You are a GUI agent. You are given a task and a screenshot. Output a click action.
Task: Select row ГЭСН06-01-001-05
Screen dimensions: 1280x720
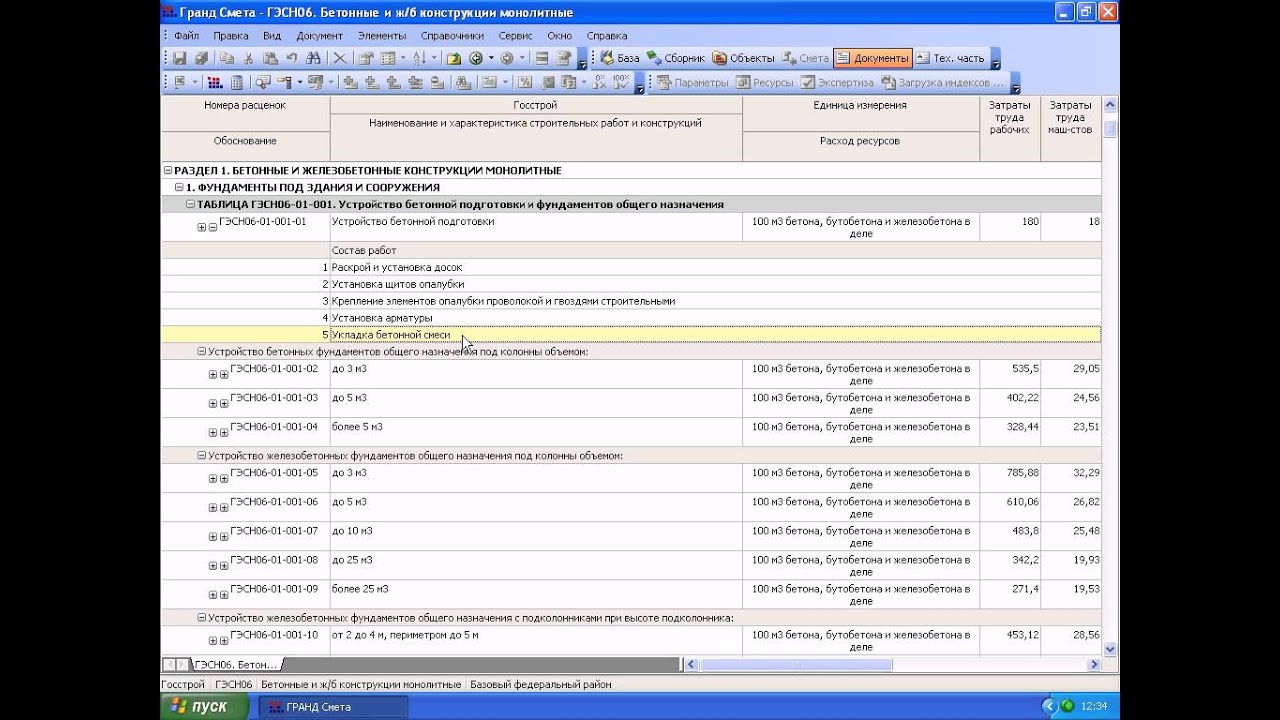pos(631,479)
